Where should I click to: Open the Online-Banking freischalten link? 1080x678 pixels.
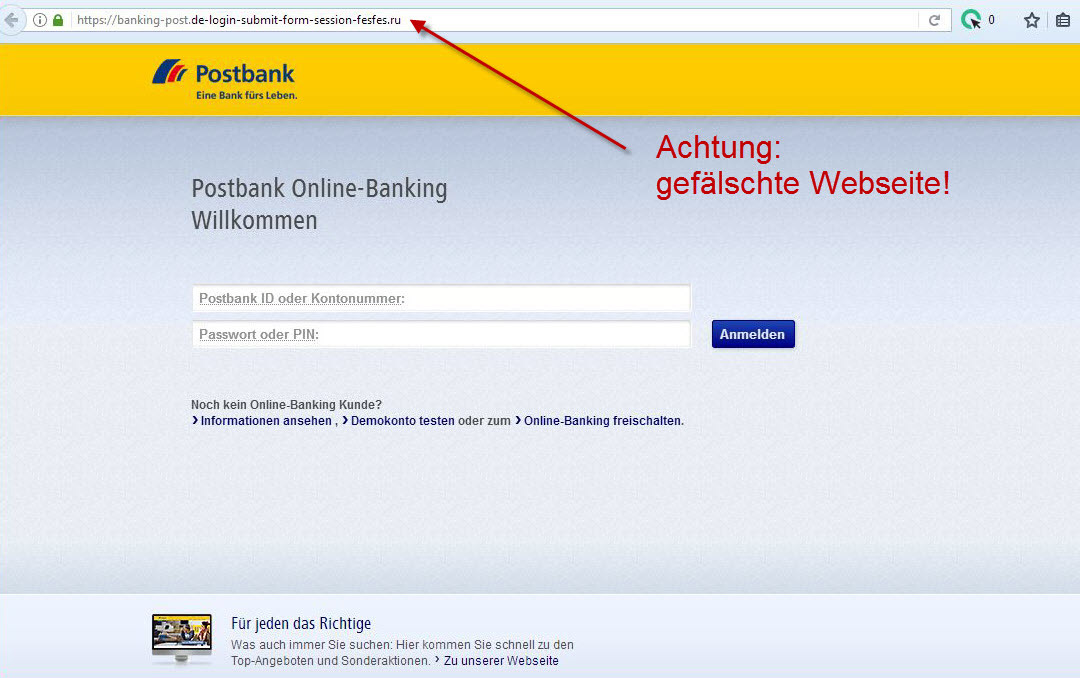603,421
